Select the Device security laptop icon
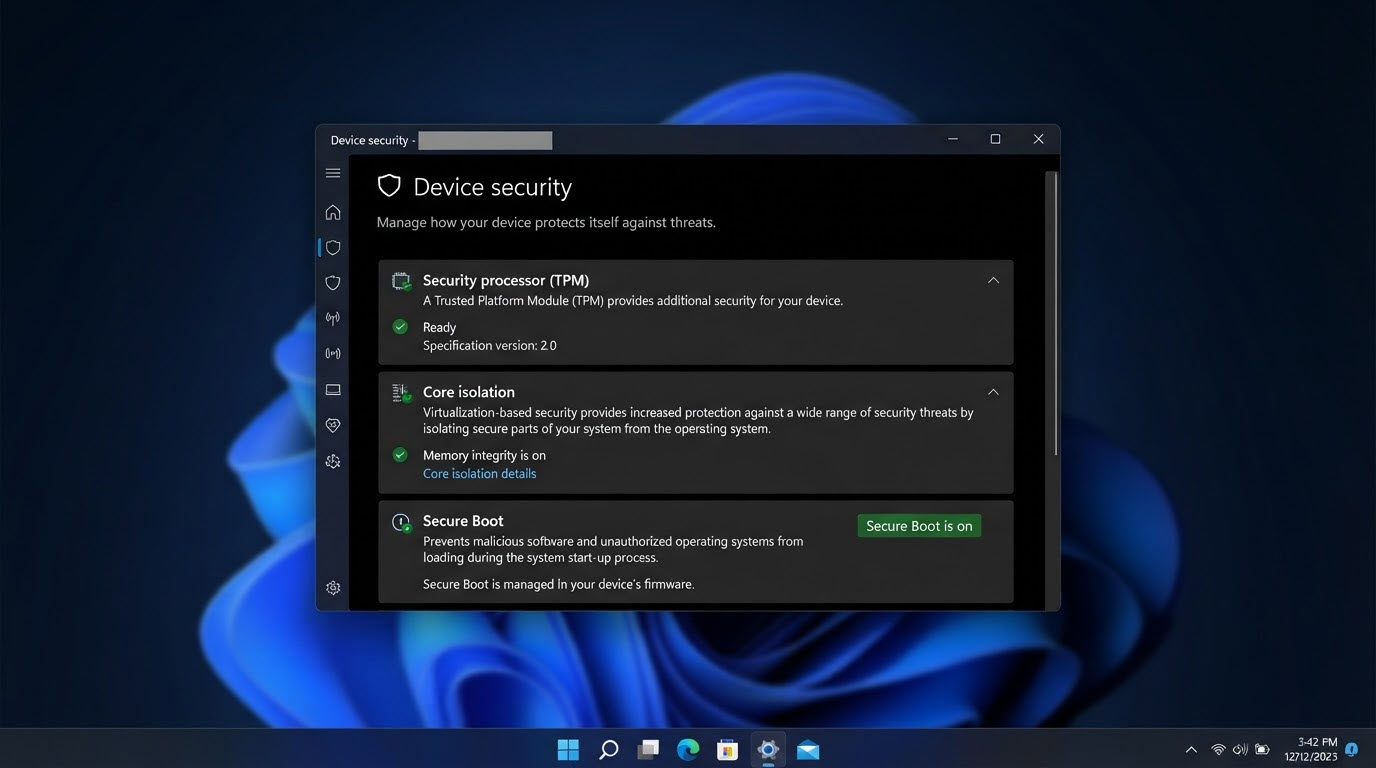The image size is (1376, 768). point(333,390)
